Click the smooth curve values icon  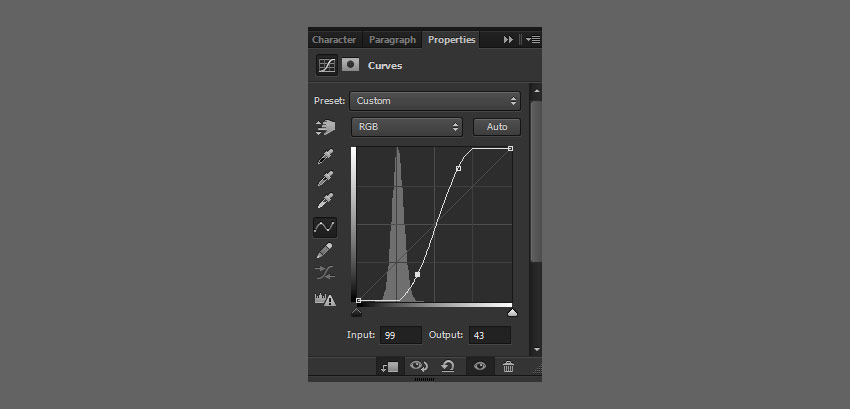pos(325,273)
